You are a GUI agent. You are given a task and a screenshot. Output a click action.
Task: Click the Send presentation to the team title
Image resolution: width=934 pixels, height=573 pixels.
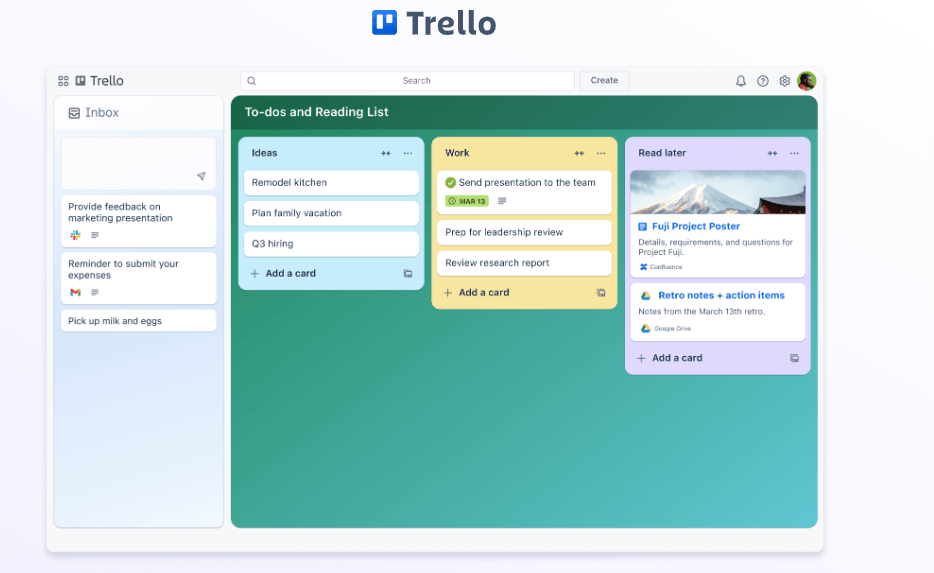(527, 183)
